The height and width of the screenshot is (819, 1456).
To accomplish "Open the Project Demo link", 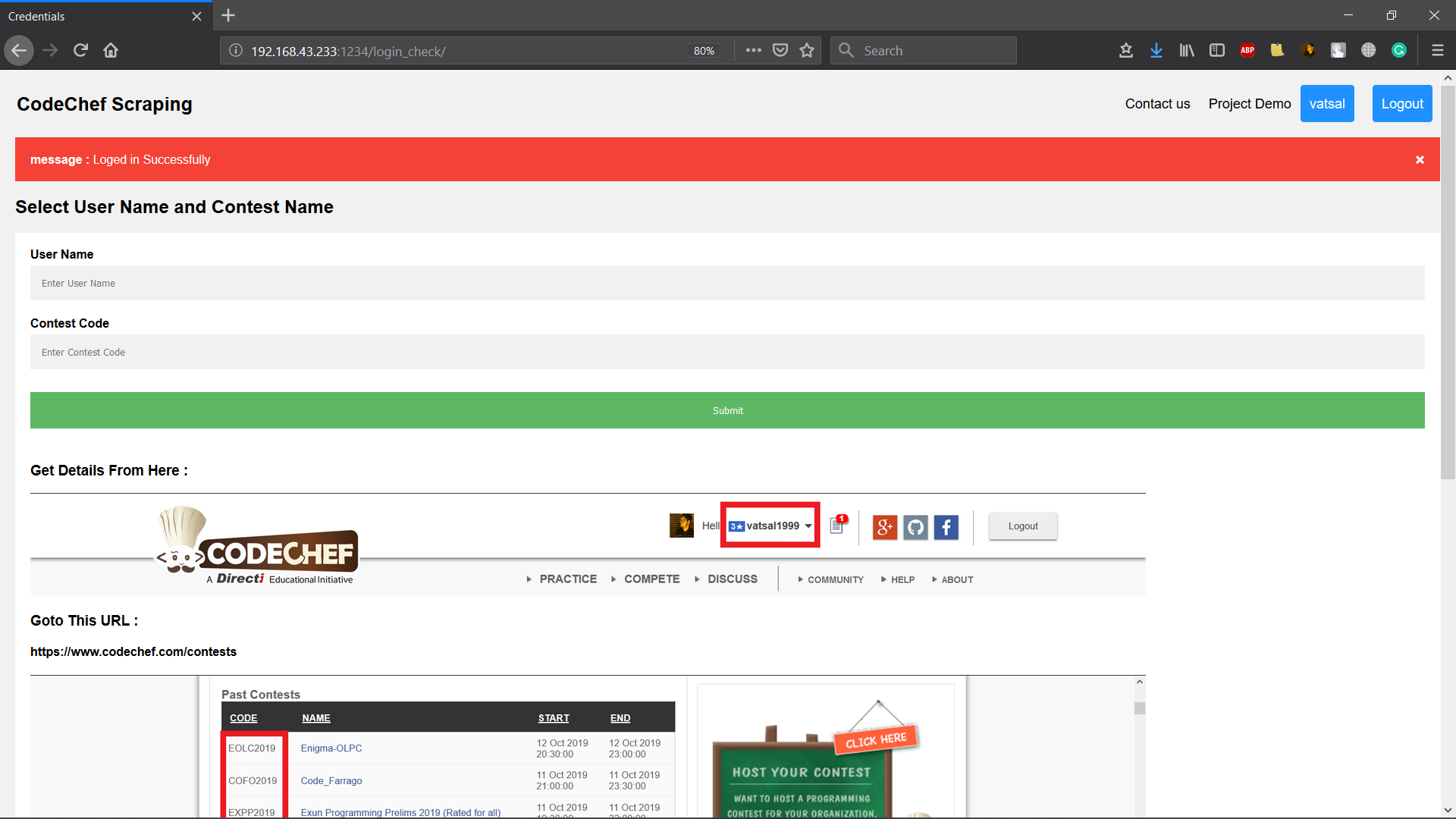I will tap(1249, 104).
